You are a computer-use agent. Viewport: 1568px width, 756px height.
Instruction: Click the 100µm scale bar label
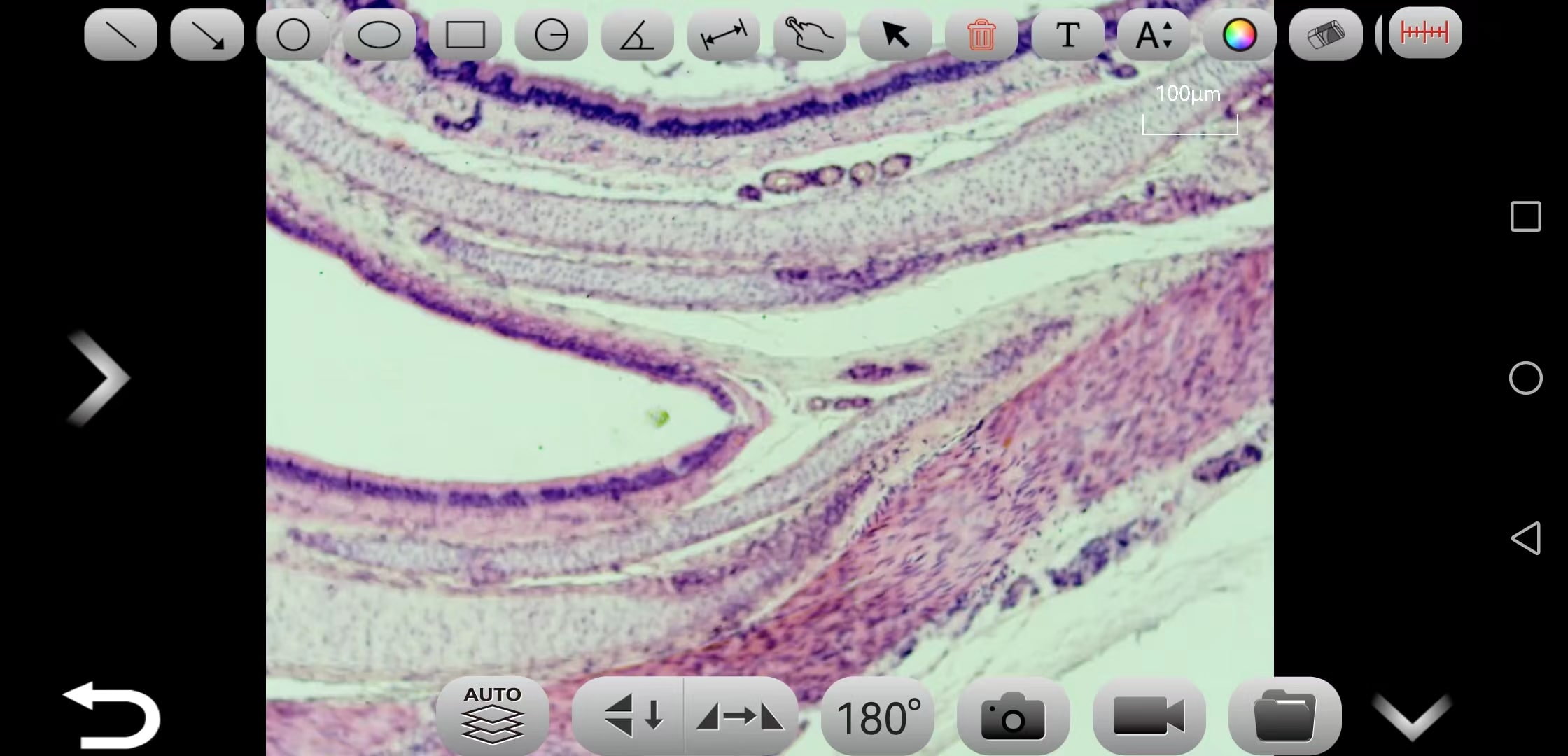point(1188,94)
